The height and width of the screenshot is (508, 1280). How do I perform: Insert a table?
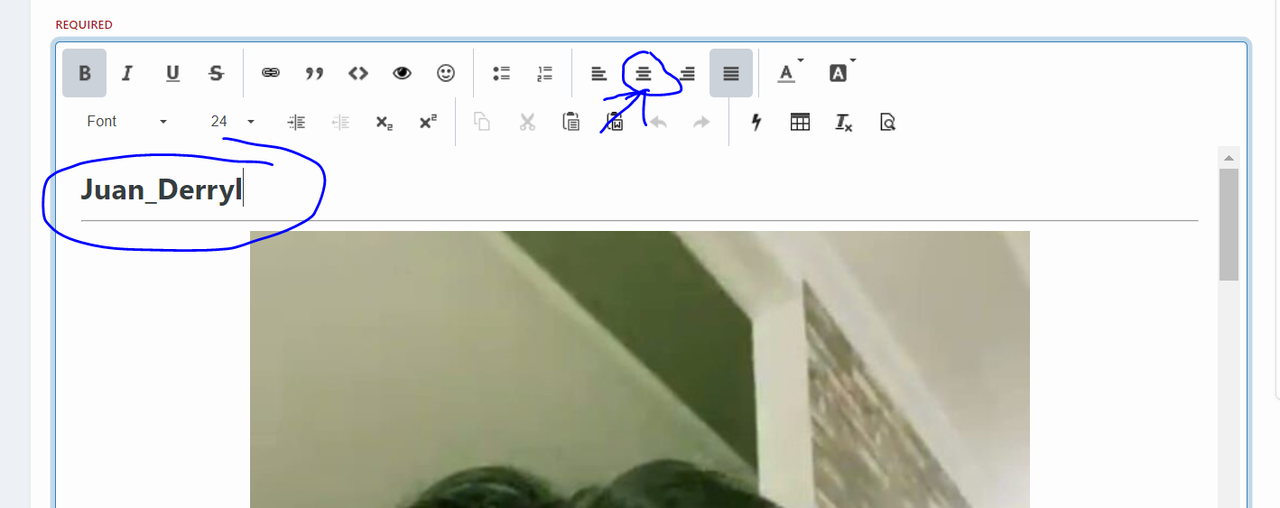click(x=800, y=122)
